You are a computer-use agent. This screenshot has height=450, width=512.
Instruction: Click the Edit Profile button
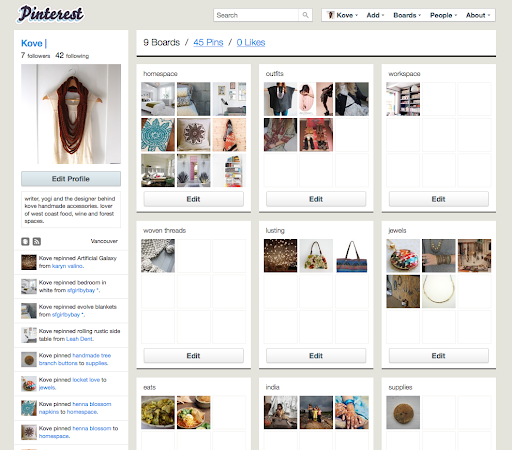pyautogui.click(x=71, y=179)
